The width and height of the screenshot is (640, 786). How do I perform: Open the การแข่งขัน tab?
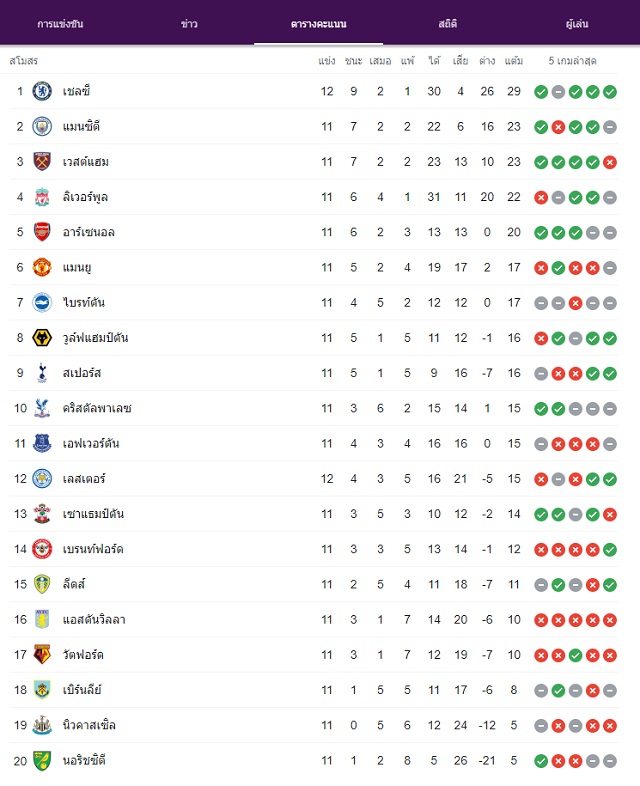(60, 24)
